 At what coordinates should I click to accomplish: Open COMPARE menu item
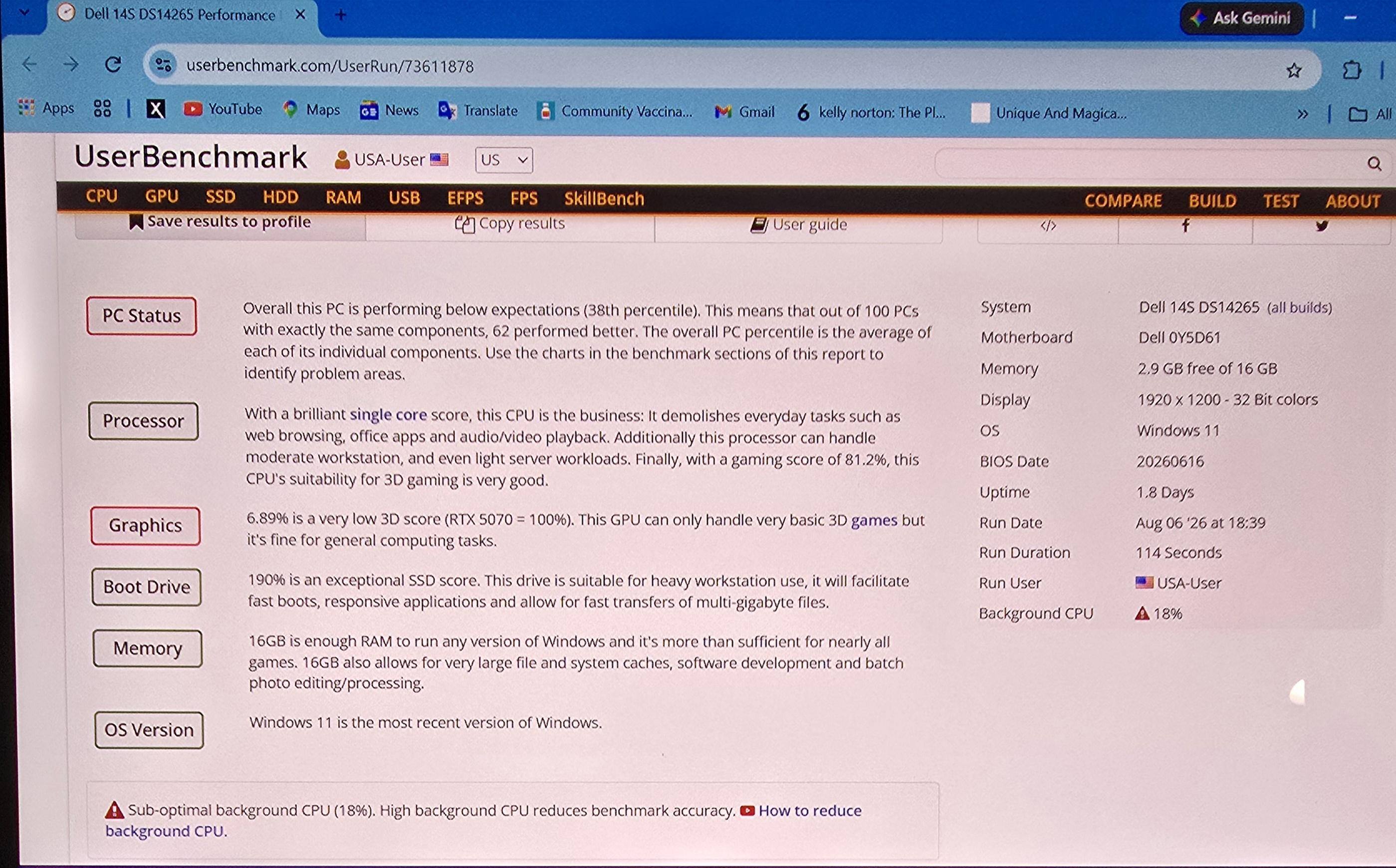point(1123,201)
